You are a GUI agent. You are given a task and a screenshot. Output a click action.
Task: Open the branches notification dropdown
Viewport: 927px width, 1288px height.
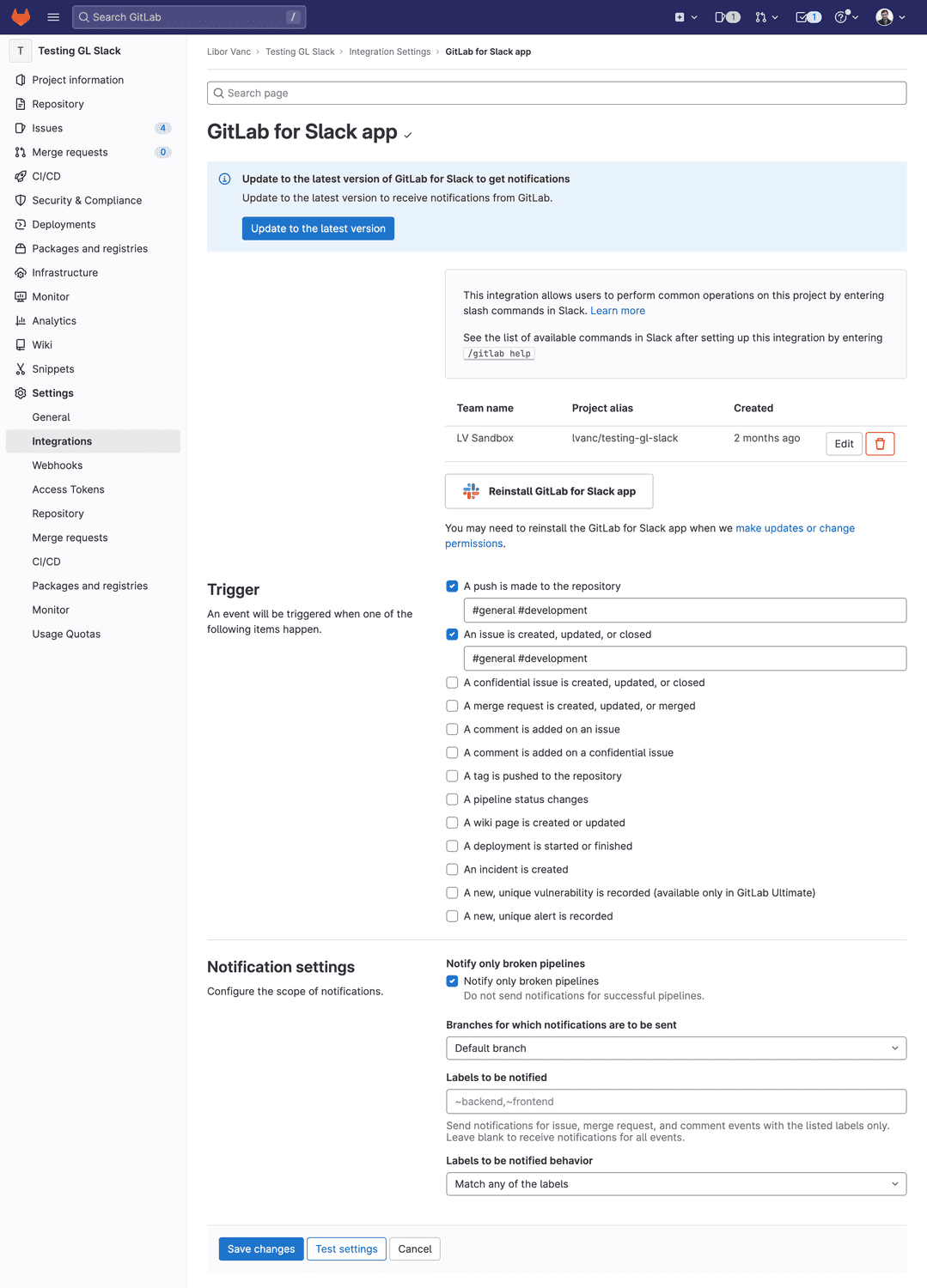pyautogui.click(x=675, y=1048)
